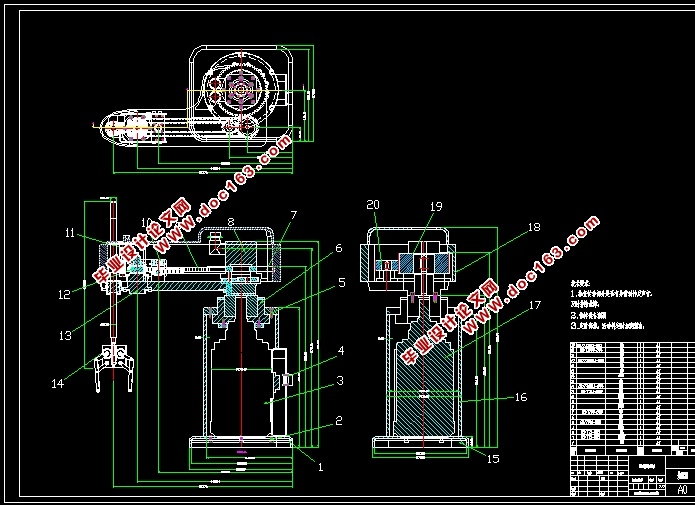Select the callout number 13

(65, 336)
